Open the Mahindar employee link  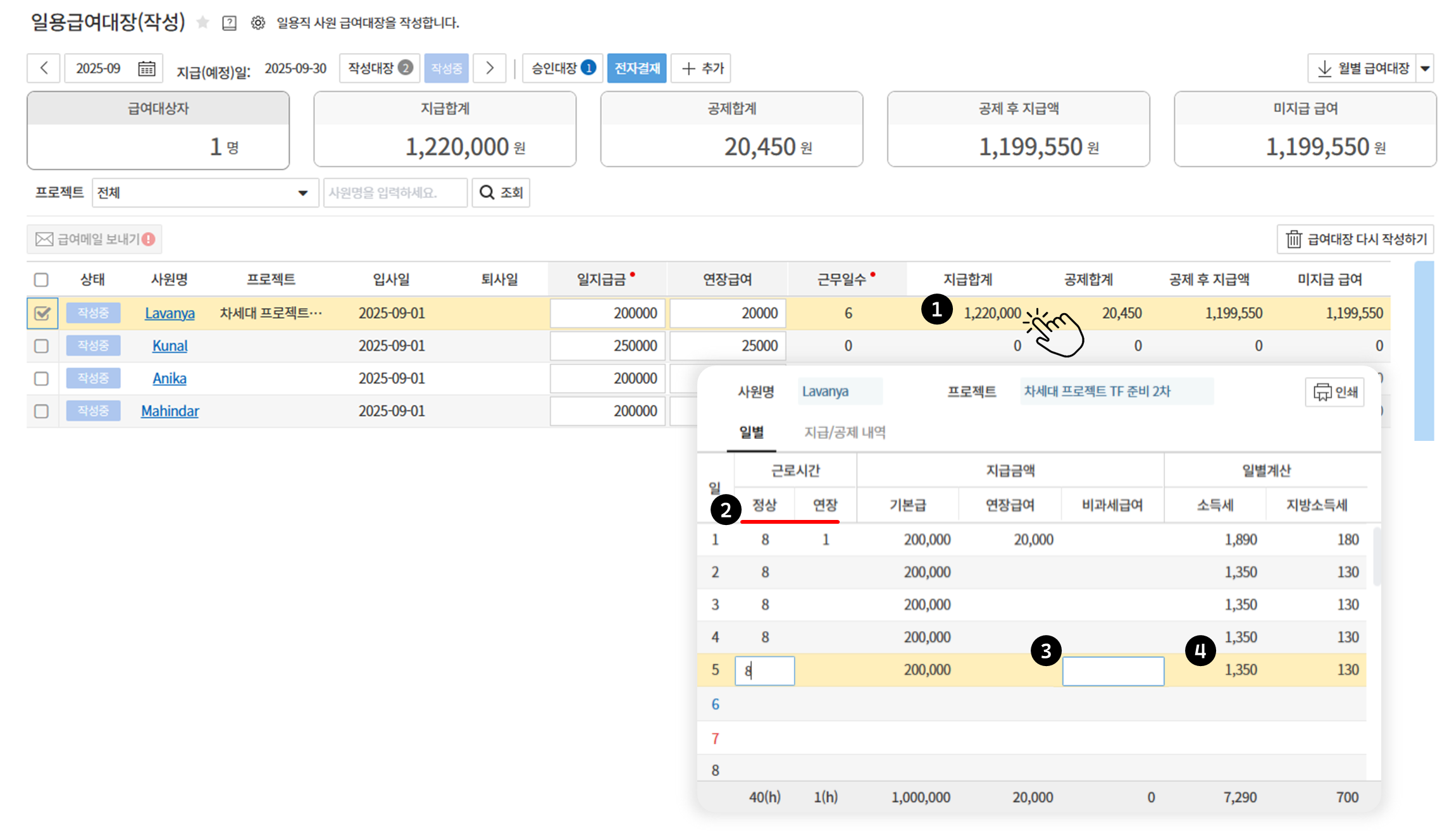click(x=170, y=411)
